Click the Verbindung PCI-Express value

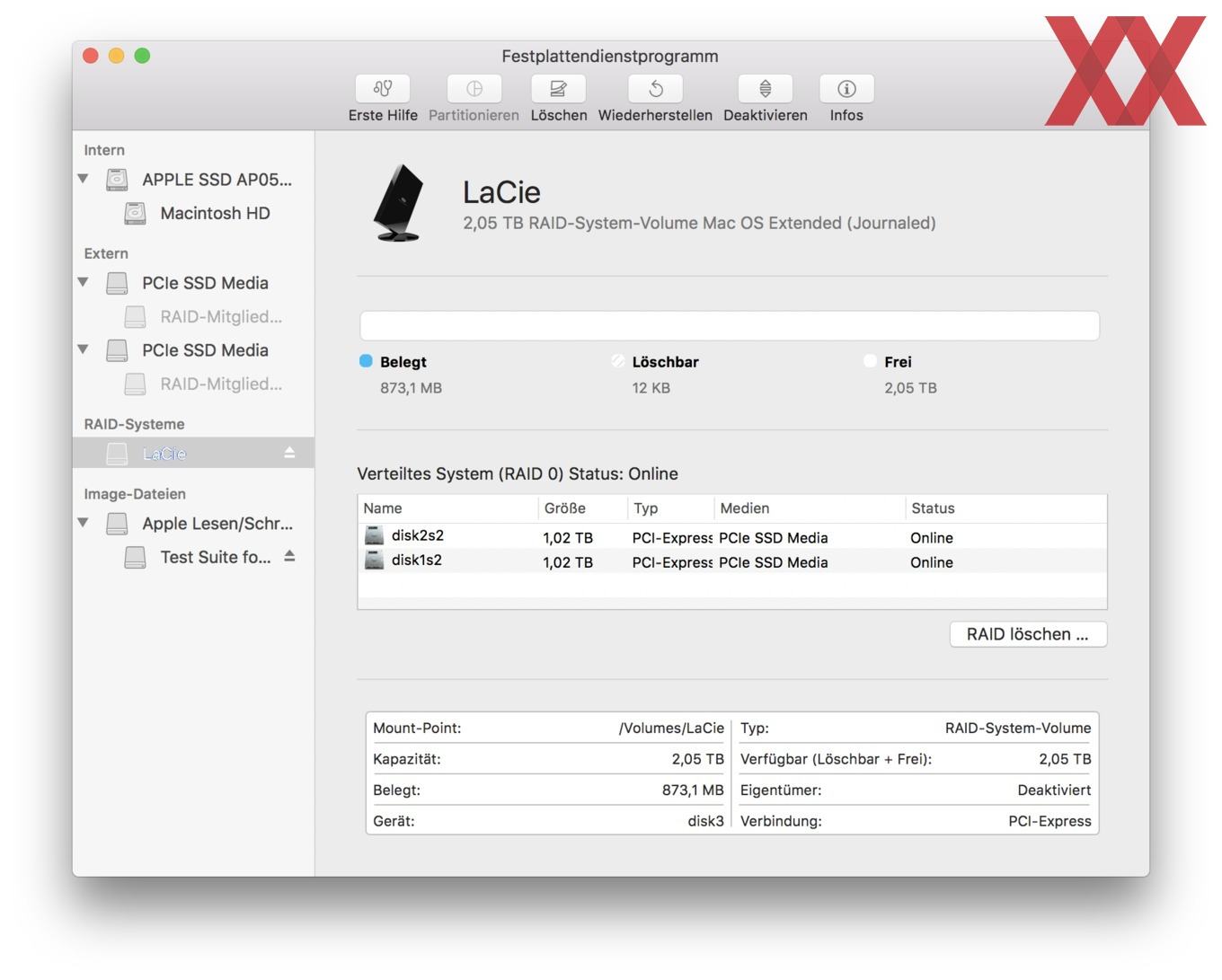1049,821
